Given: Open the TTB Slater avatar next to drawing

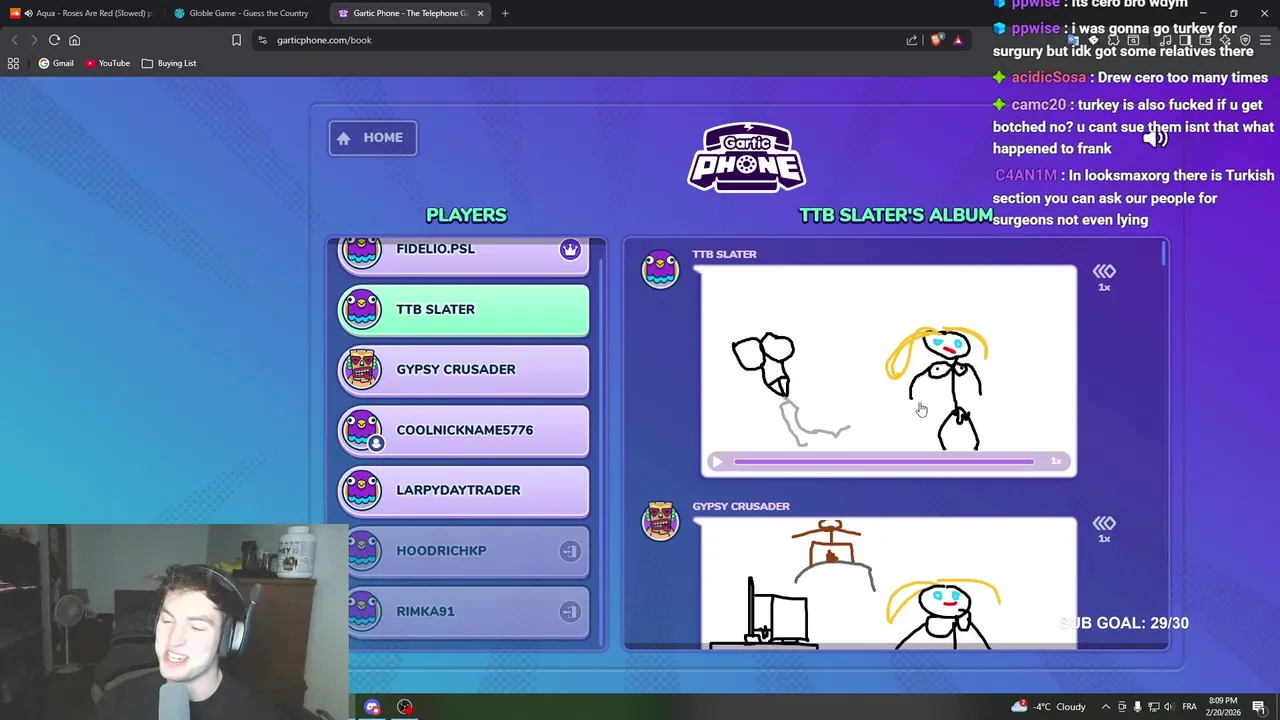Looking at the screenshot, I should tap(660, 270).
